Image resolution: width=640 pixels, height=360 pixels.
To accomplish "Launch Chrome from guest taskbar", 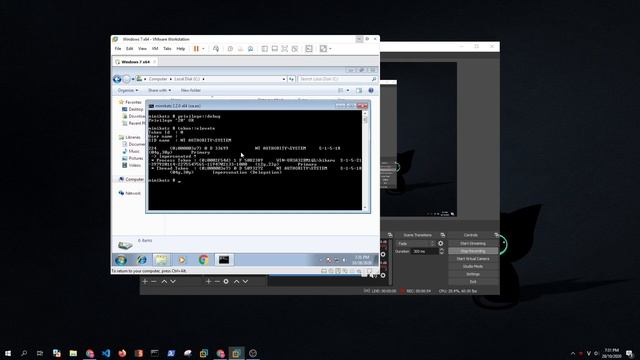I will pos(203,260).
